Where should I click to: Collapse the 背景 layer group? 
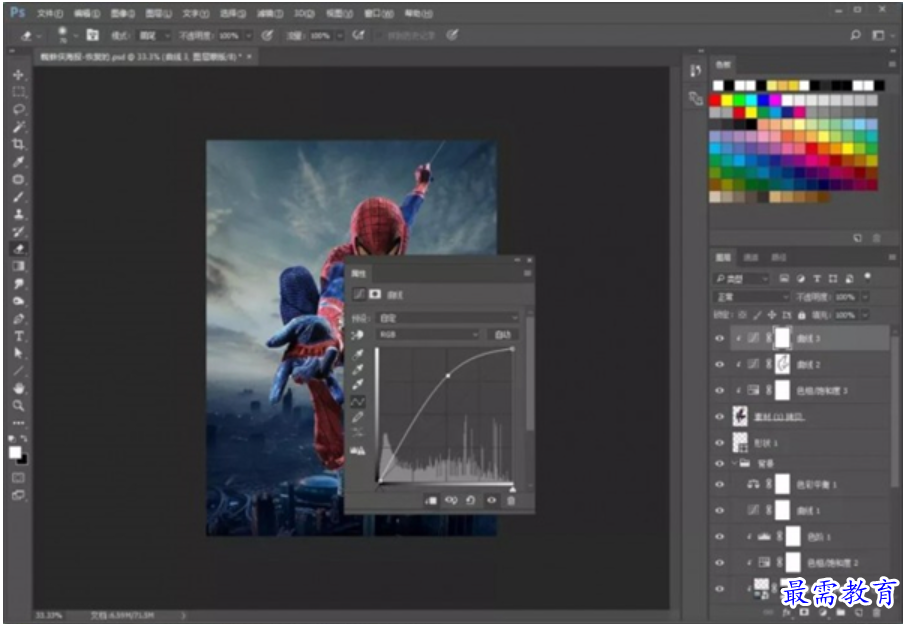point(735,463)
